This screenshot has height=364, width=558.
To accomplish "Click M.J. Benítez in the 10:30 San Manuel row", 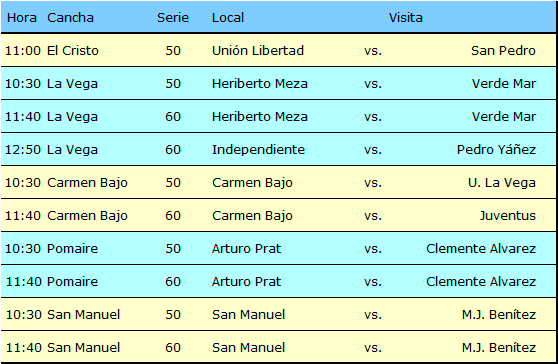I will (x=499, y=315).
